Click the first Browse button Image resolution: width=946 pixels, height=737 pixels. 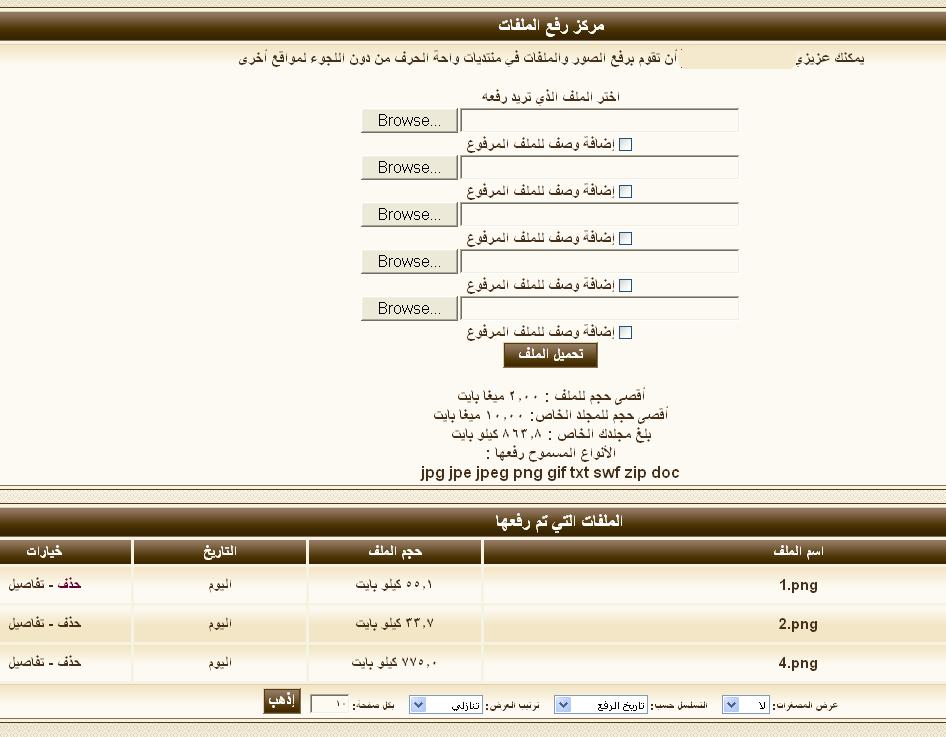point(409,121)
